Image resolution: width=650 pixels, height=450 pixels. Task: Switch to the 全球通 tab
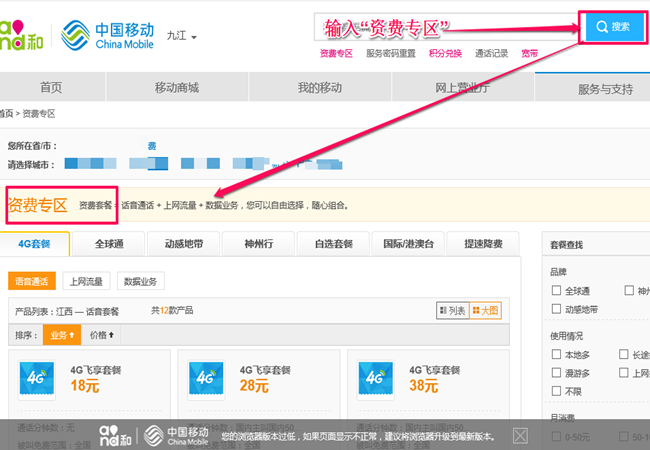pyautogui.click(x=109, y=244)
